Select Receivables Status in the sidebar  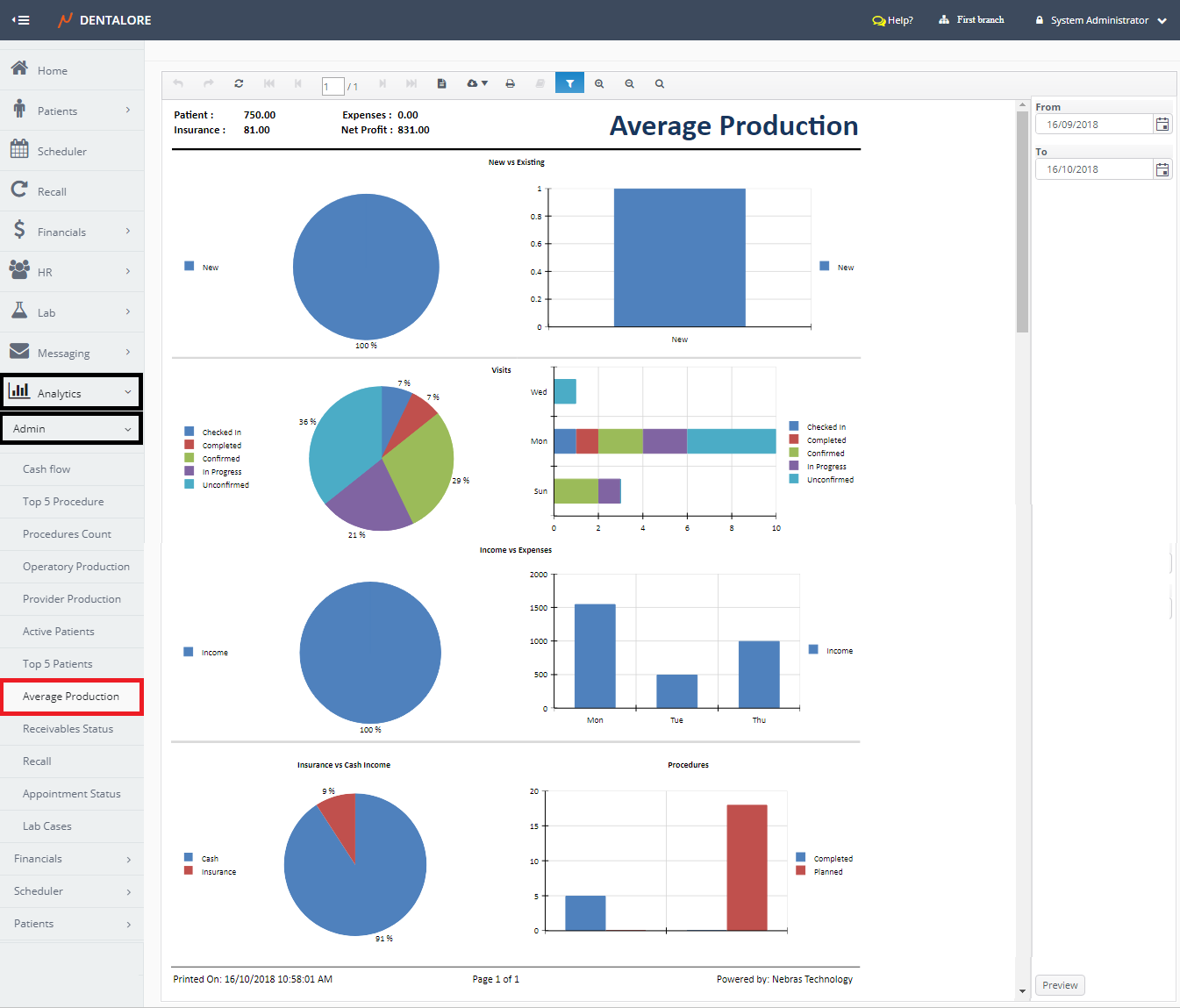68,729
